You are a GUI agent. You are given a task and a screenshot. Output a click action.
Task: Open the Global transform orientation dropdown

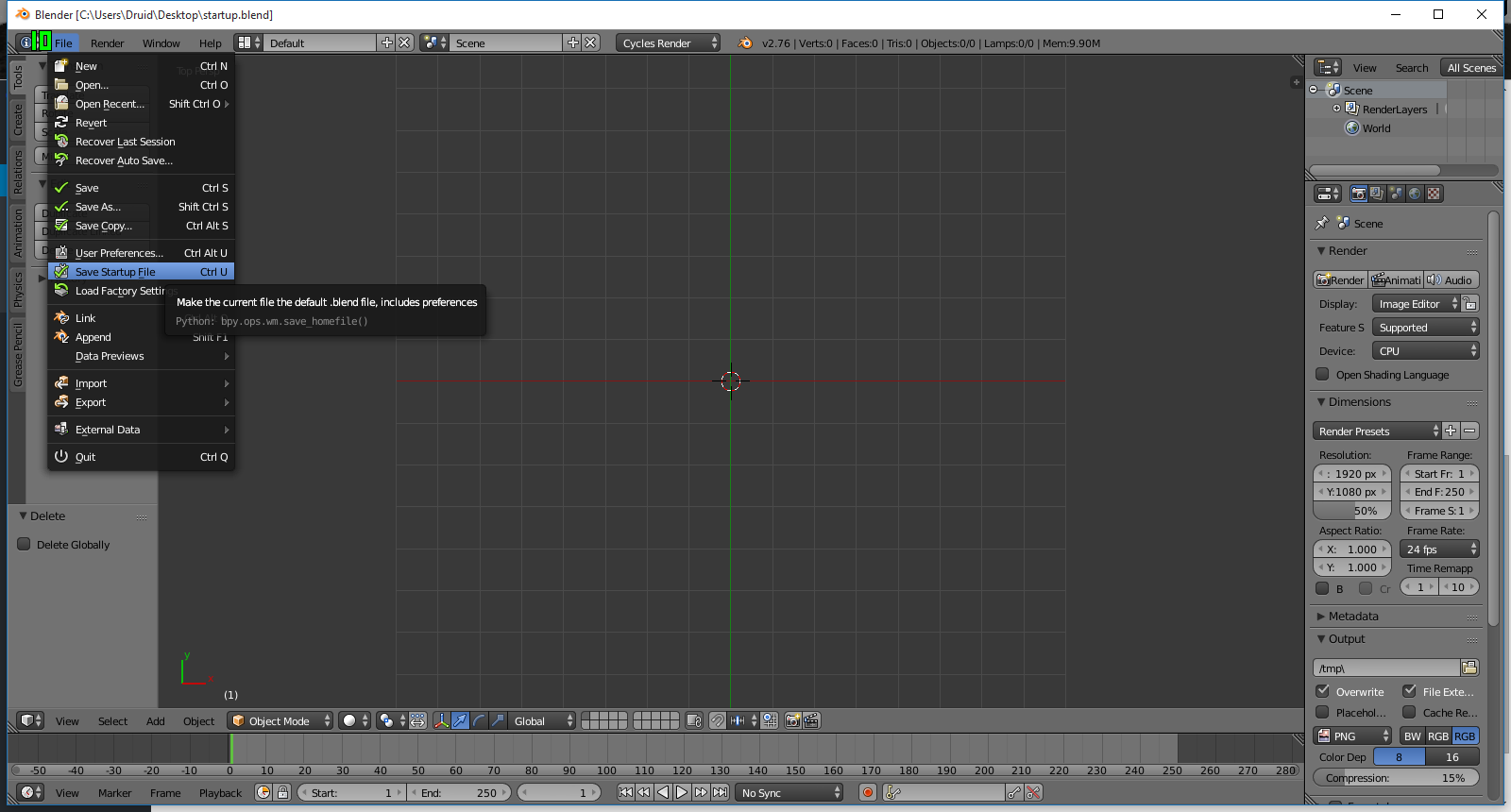541,720
